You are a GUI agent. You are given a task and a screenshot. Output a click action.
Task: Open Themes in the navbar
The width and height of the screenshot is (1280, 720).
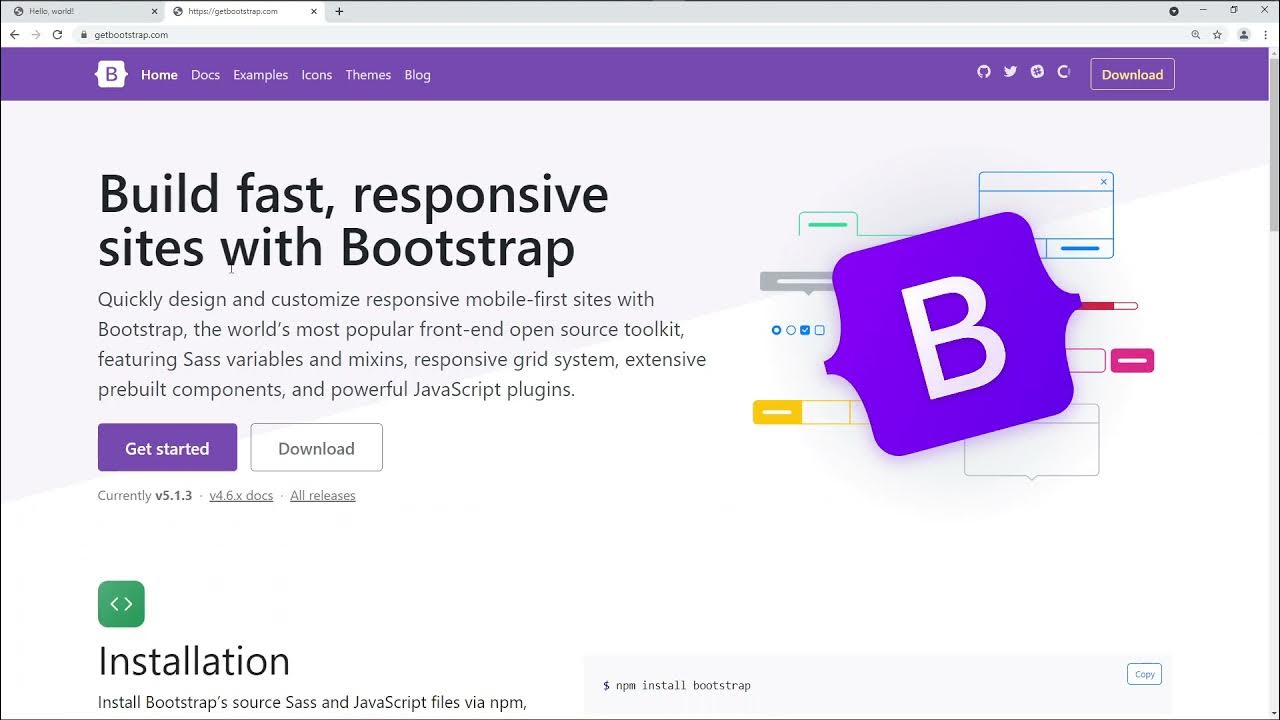coord(368,75)
